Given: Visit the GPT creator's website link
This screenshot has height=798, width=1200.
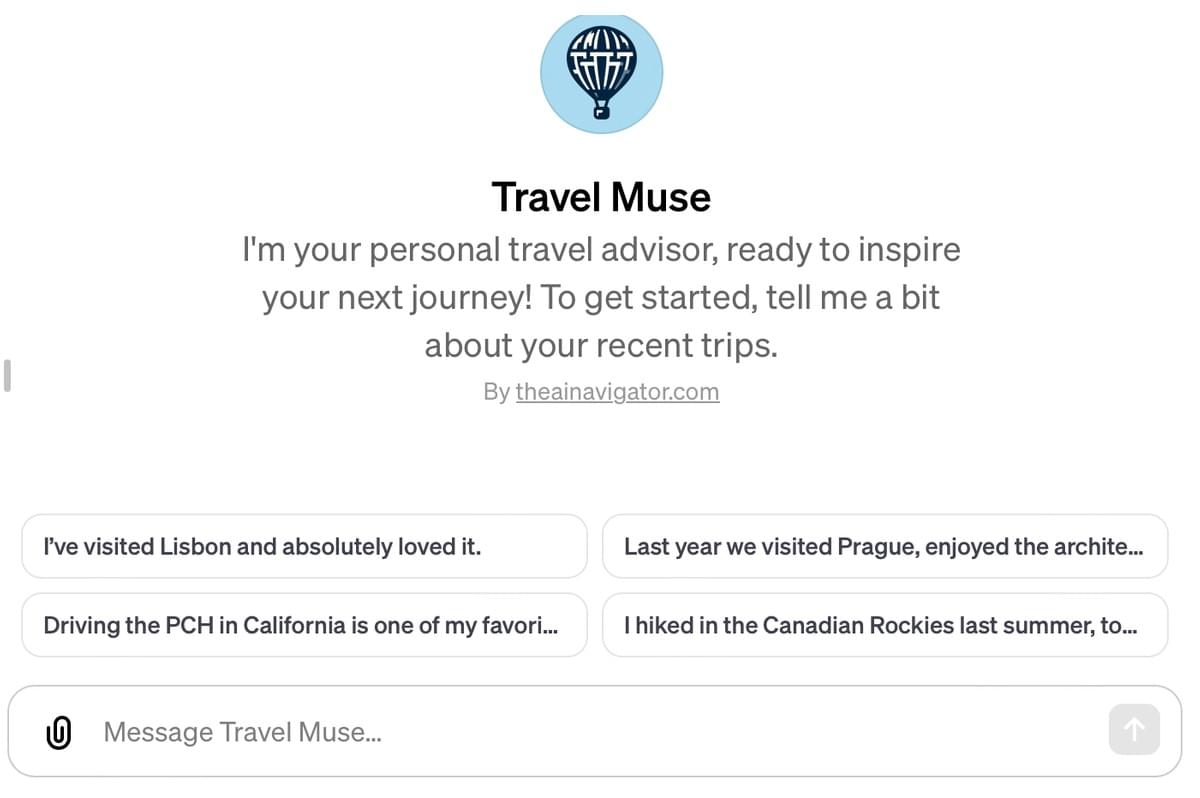Looking at the screenshot, I should [x=617, y=392].
